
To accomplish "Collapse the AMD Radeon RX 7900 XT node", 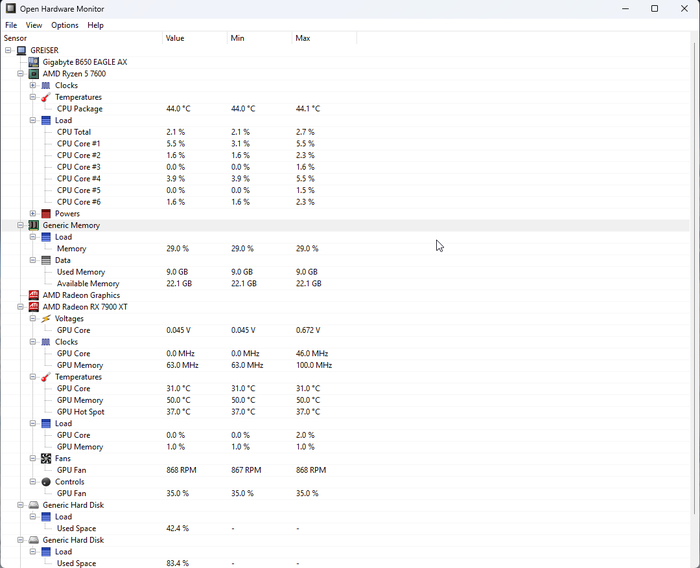I will (20, 307).
